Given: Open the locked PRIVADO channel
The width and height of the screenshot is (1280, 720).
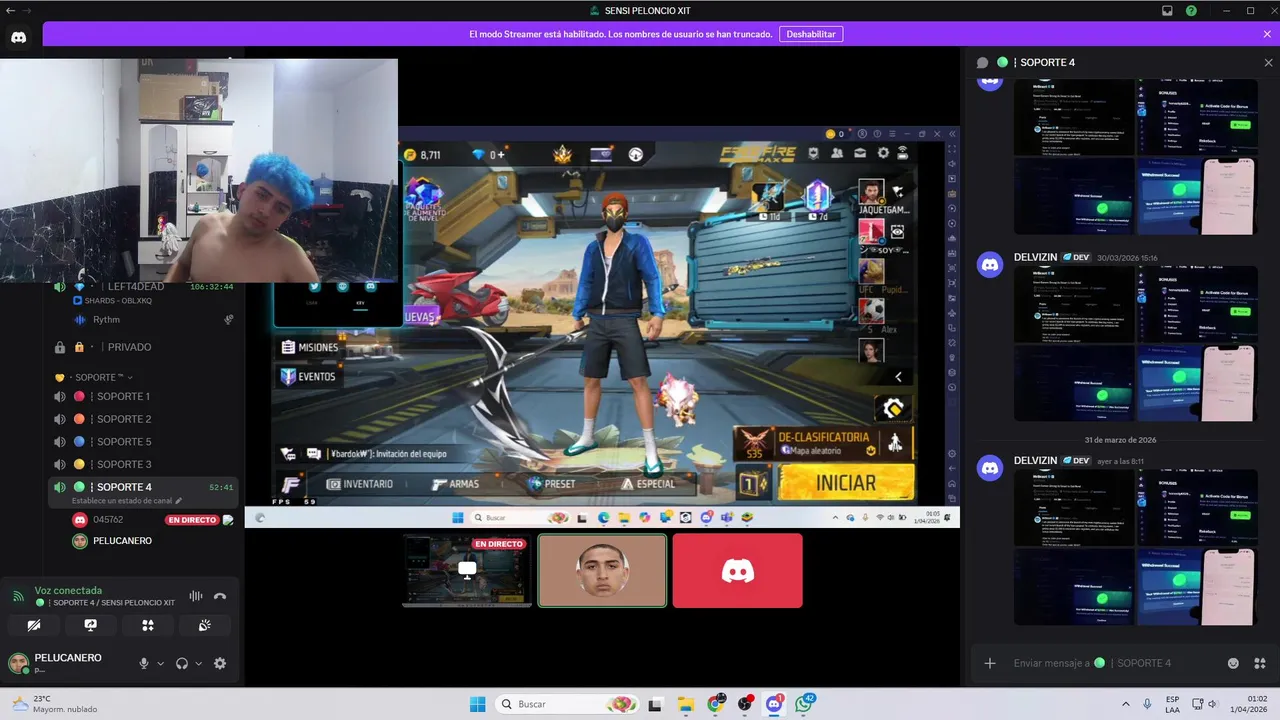Looking at the screenshot, I should [x=144, y=347].
